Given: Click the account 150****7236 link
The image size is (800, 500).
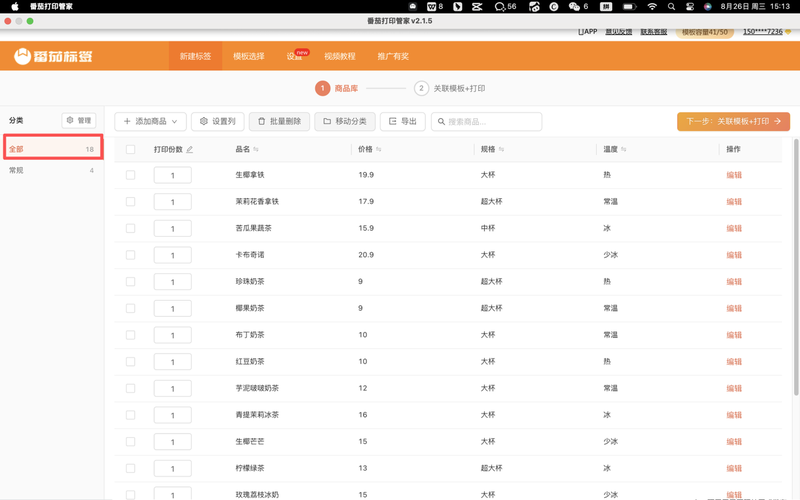Looking at the screenshot, I should (x=762, y=32).
